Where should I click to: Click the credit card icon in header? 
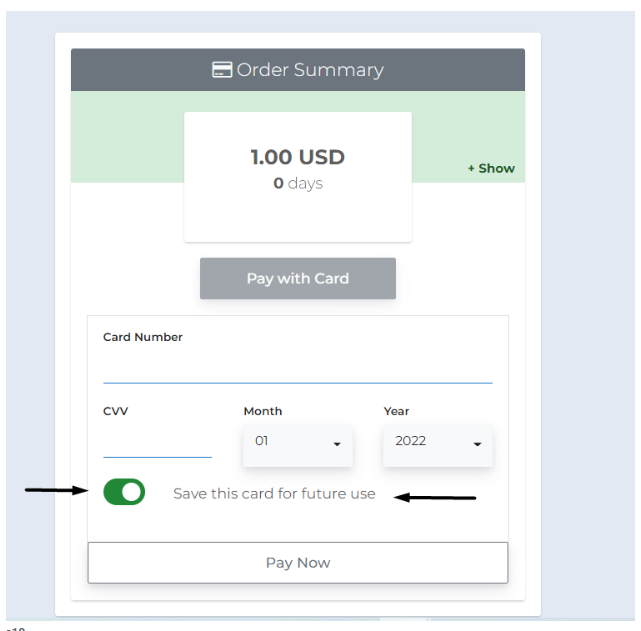[x=222, y=70]
